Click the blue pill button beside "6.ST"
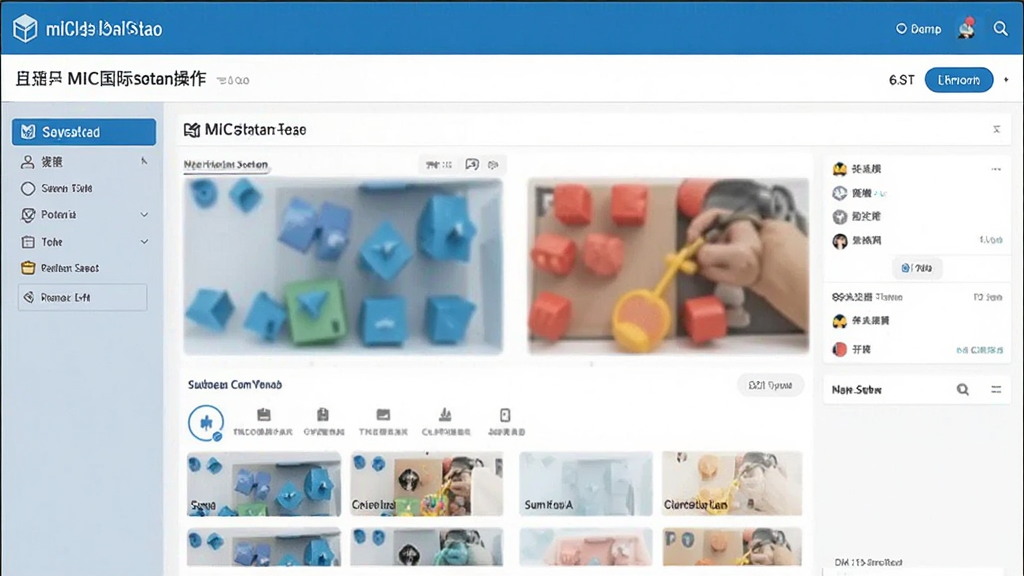The image size is (1024, 576). click(x=959, y=80)
